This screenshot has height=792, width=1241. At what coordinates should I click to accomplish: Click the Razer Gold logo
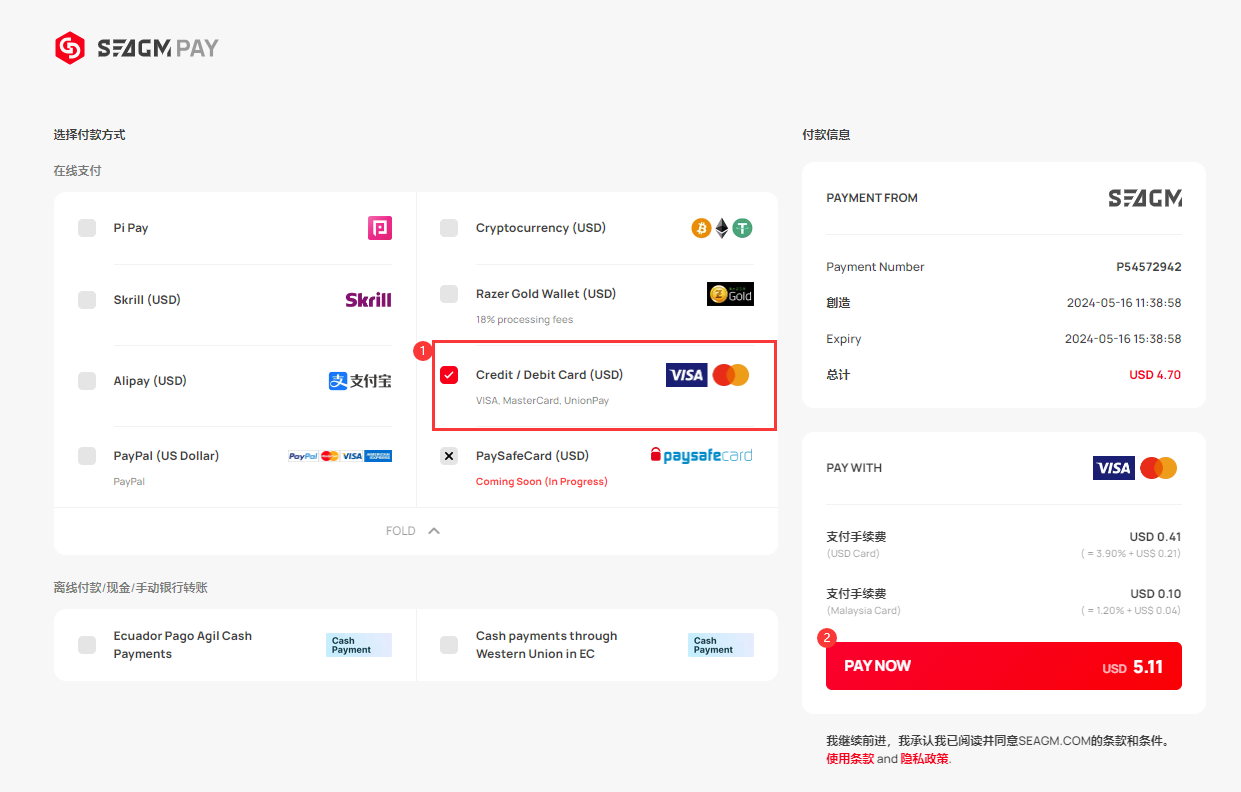tap(730, 294)
